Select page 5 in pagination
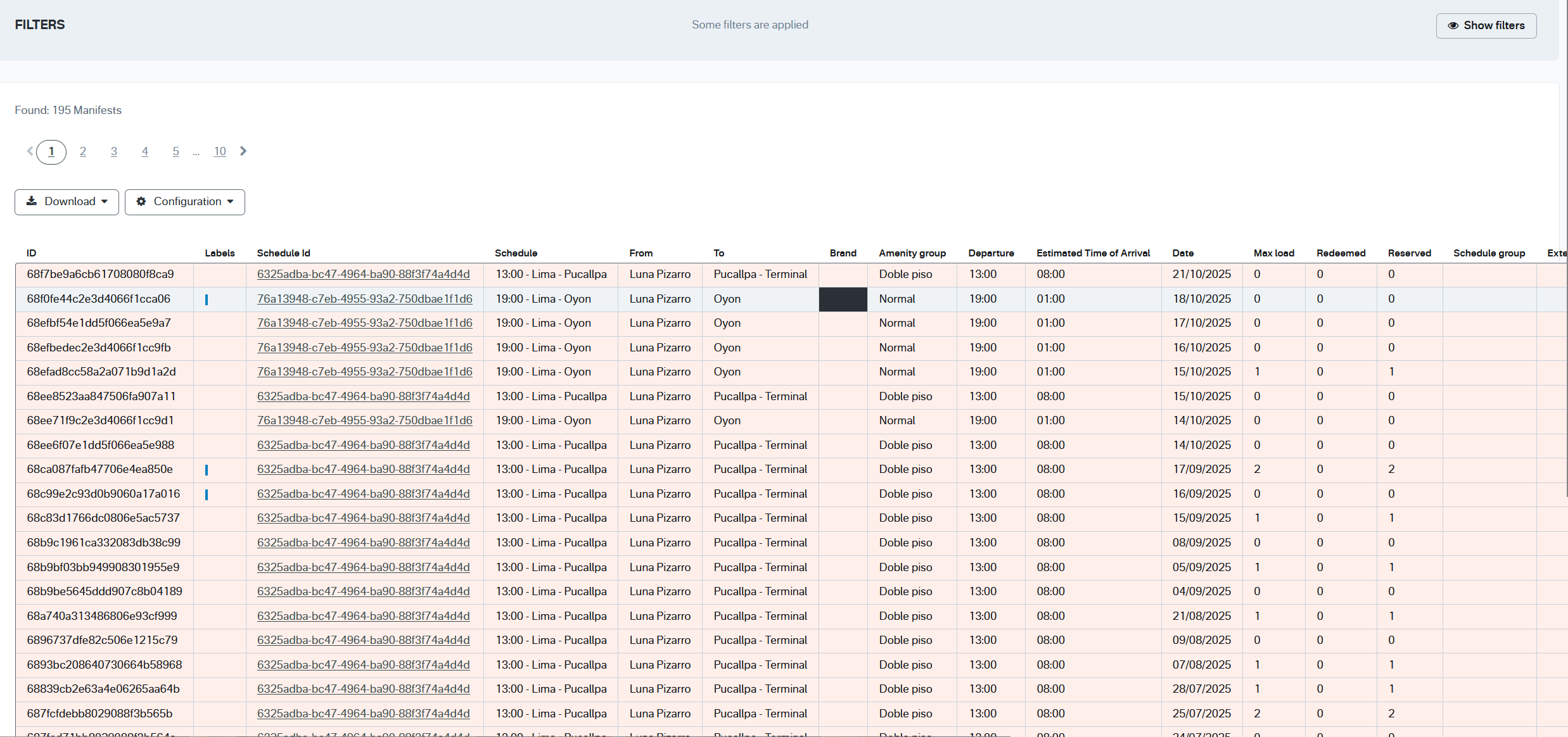 [176, 152]
